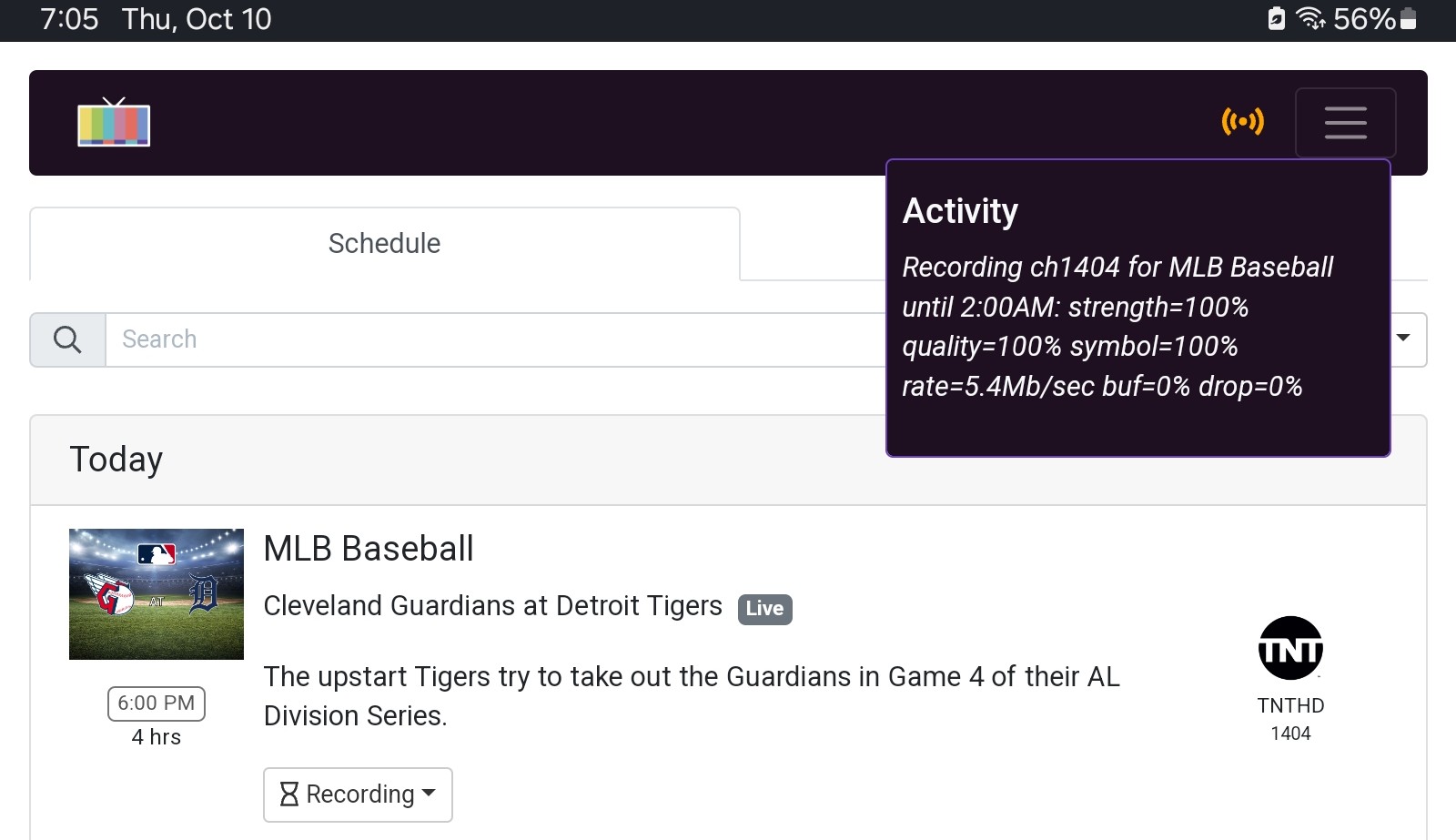
Task: Click the magnifying glass search icon
Action: 67,339
